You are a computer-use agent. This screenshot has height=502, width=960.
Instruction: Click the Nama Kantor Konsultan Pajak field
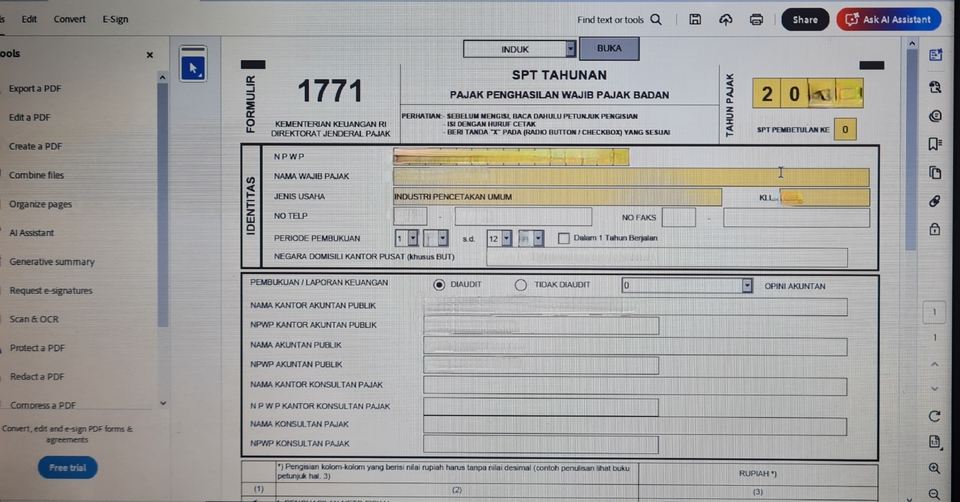pos(635,386)
